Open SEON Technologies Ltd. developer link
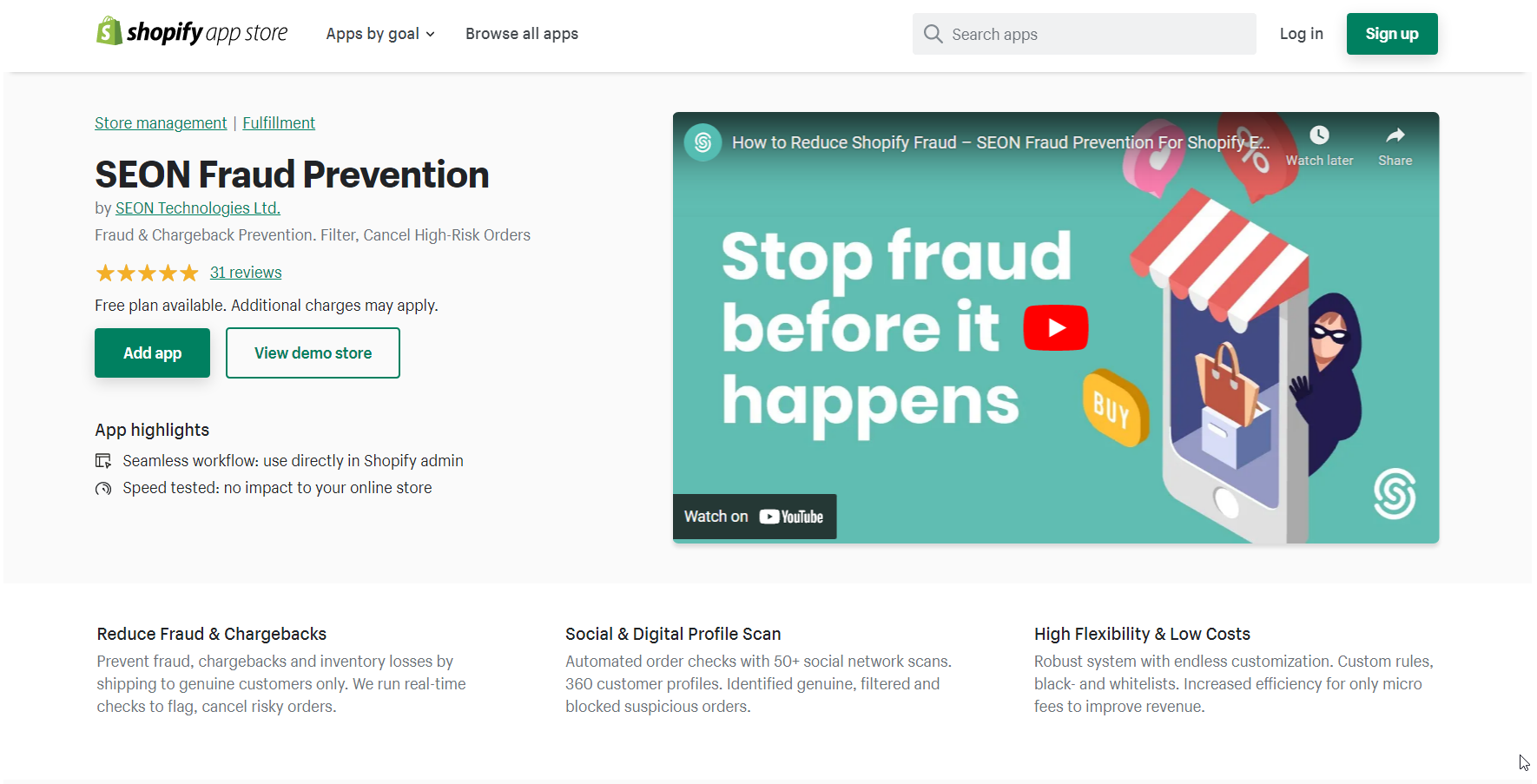The height and width of the screenshot is (784, 1537). pyautogui.click(x=198, y=208)
